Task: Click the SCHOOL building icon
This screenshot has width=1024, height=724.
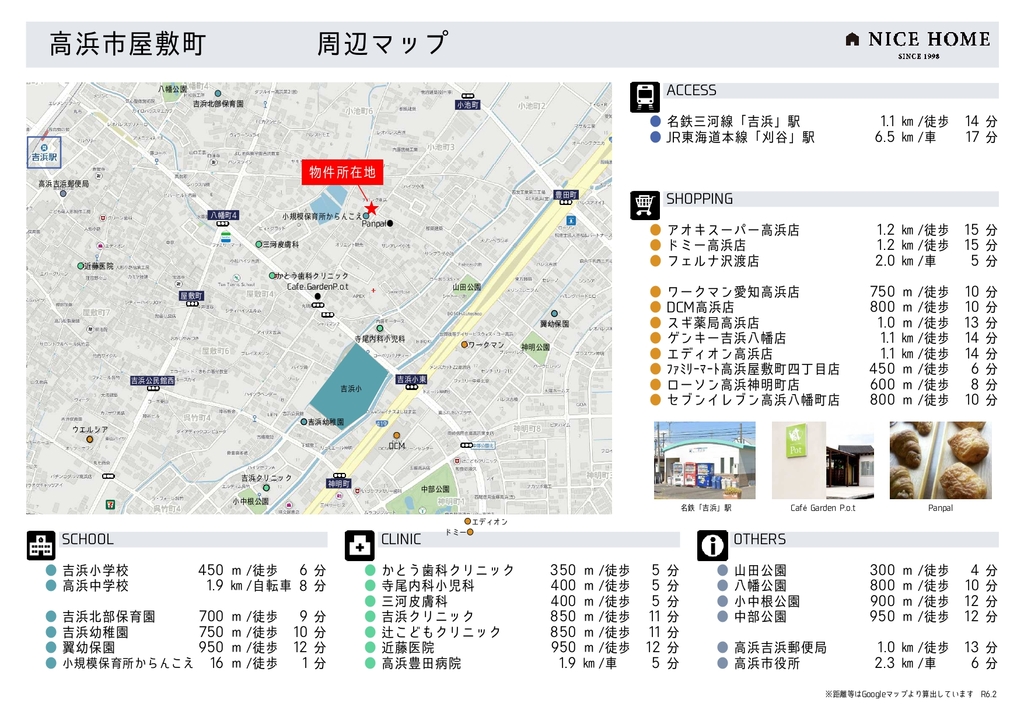Action: pos(40,546)
